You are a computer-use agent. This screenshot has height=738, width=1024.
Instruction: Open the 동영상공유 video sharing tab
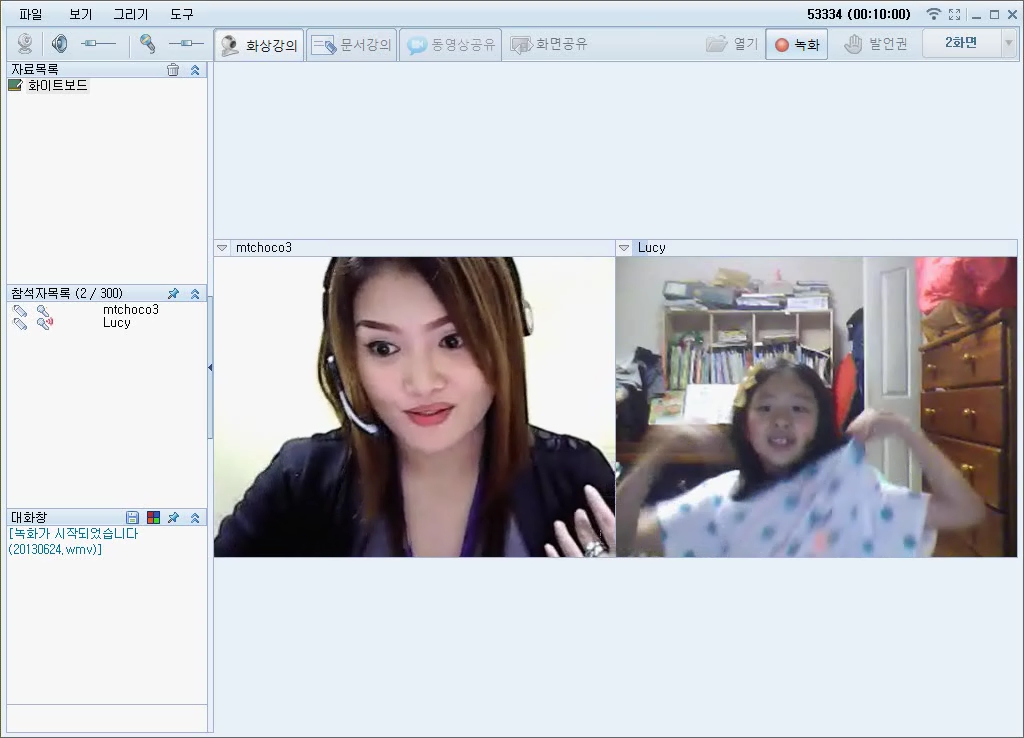[x=451, y=45]
